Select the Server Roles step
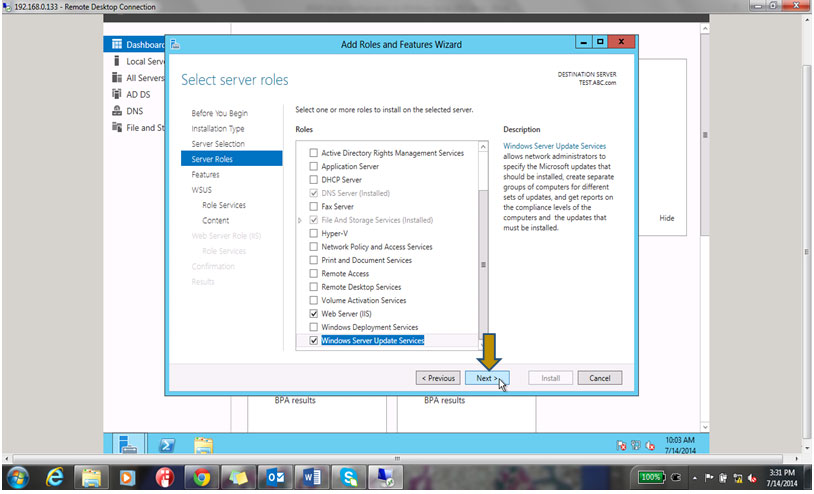This screenshot has width=814, height=494. pos(232,159)
